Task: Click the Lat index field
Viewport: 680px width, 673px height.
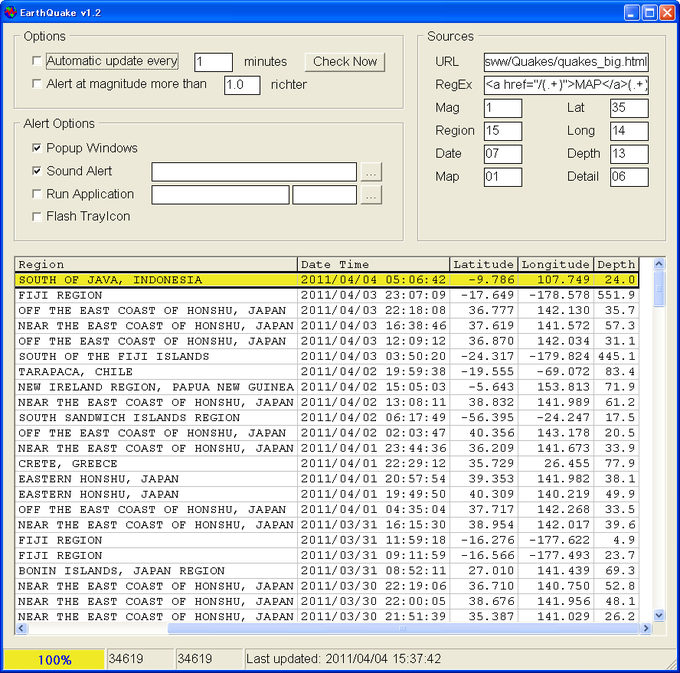Action: [x=629, y=108]
